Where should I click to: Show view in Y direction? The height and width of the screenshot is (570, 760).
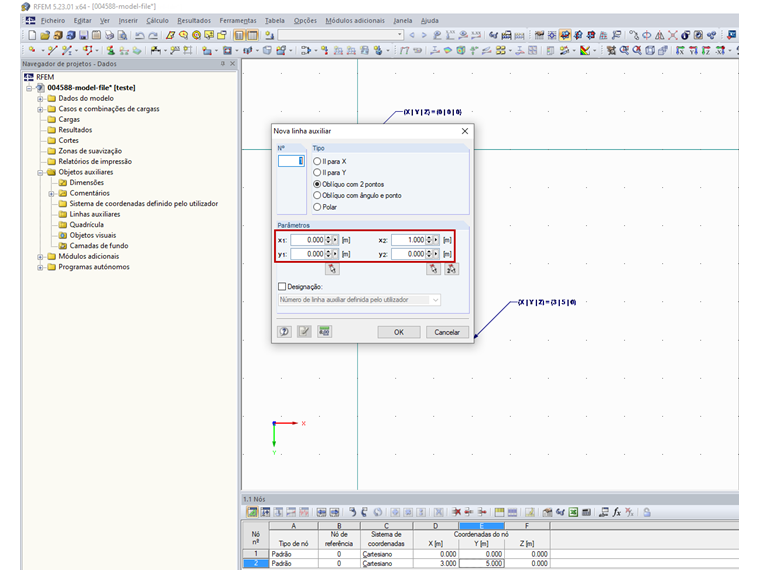[693, 50]
